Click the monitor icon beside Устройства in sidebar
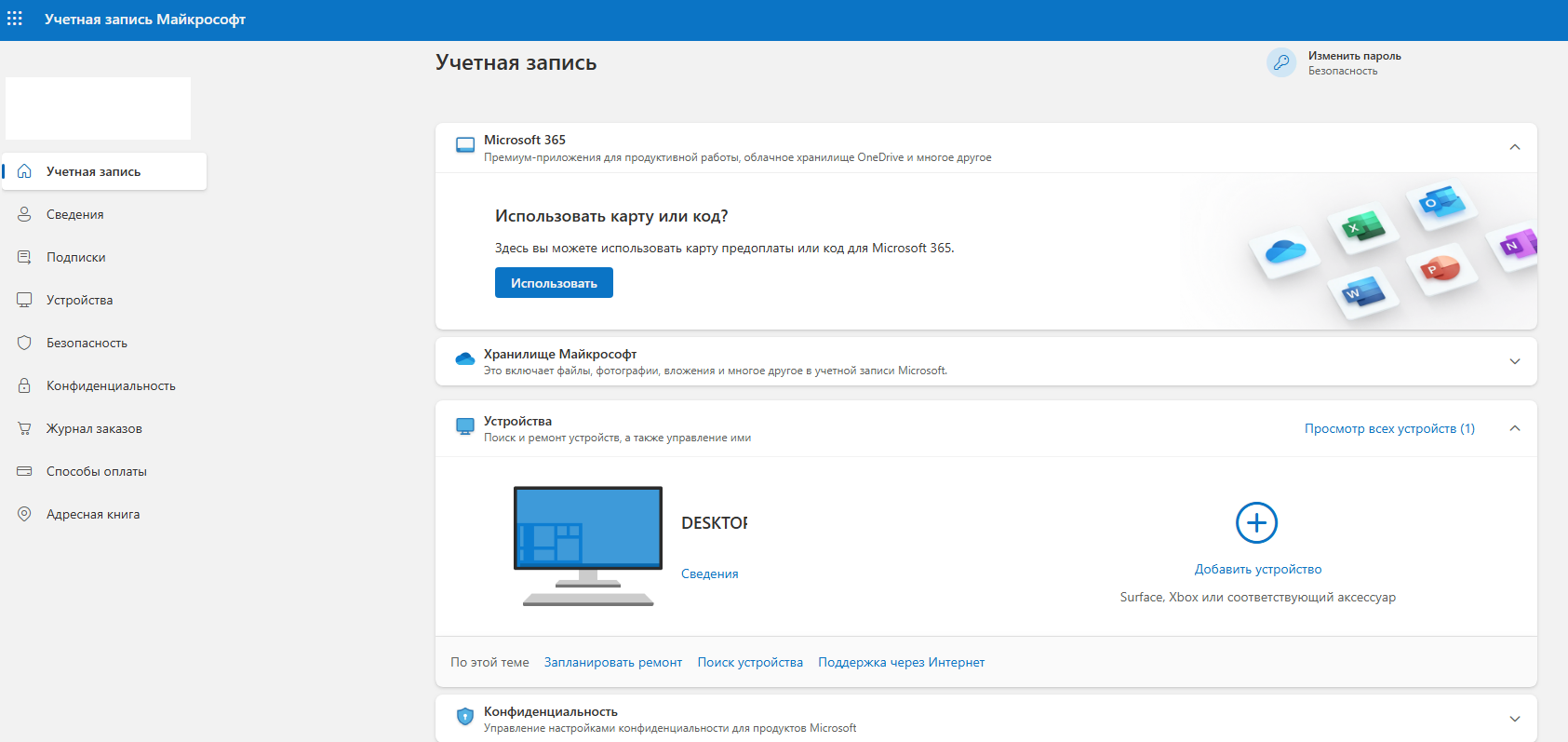The width and height of the screenshot is (1568, 742). click(25, 300)
